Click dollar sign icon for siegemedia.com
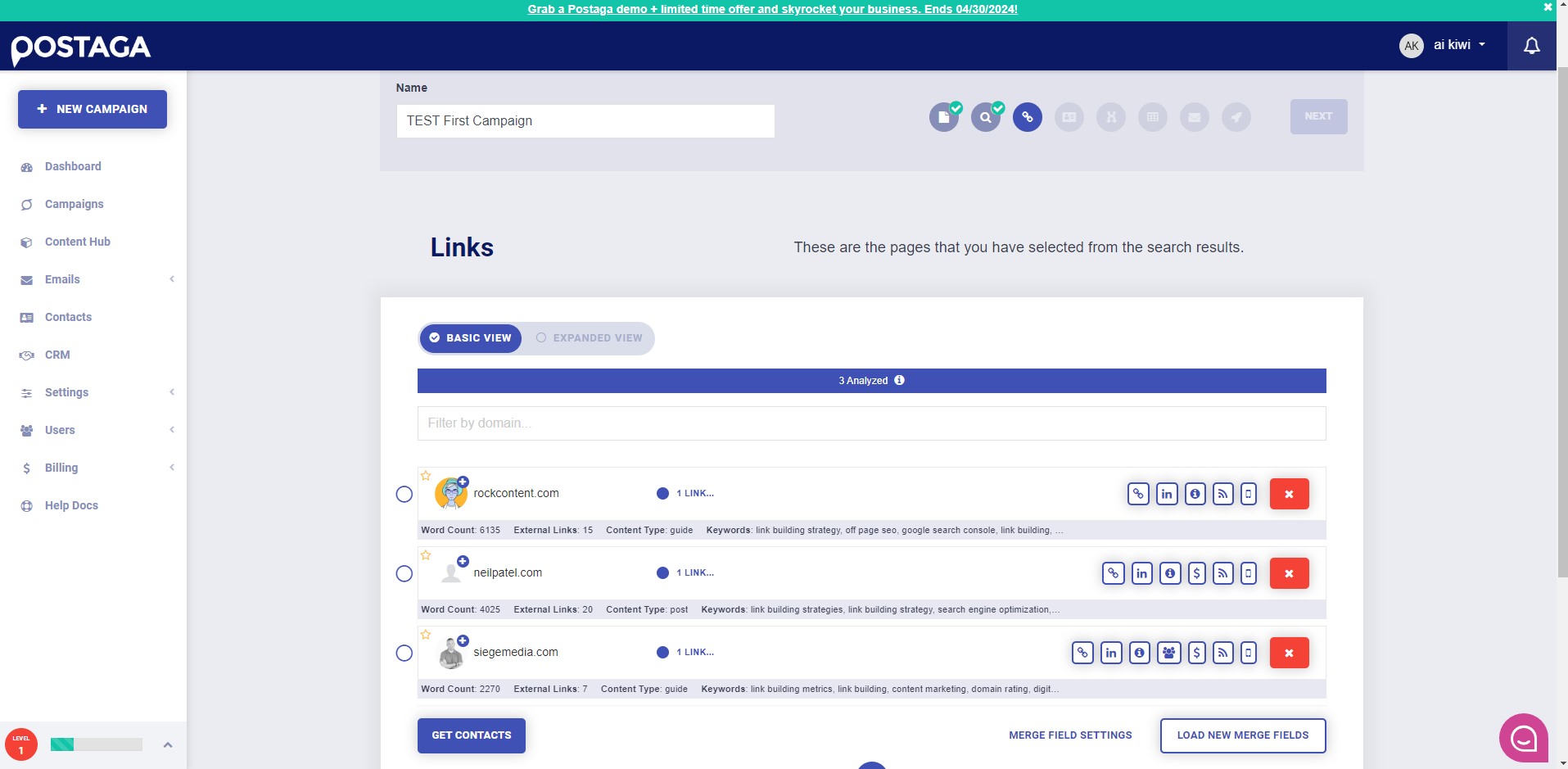The height and width of the screenshot is (769, 1568). (x=1196, y=653)
